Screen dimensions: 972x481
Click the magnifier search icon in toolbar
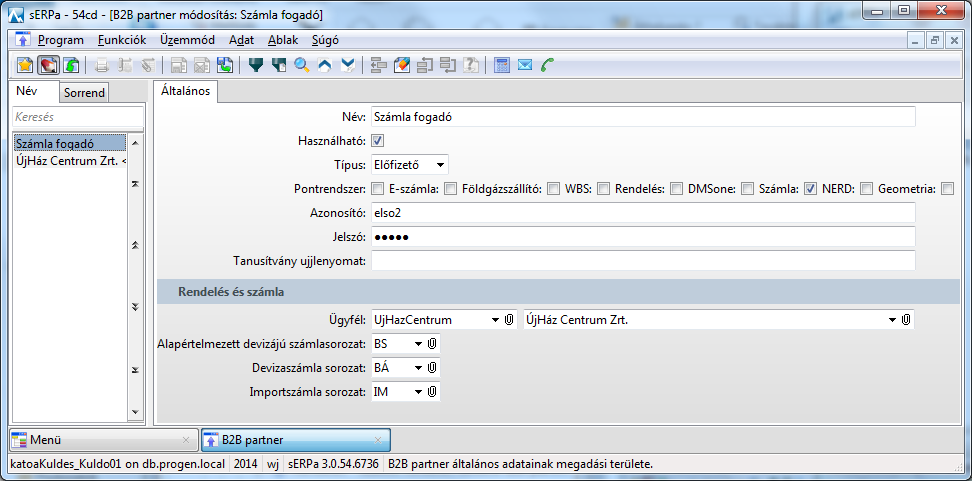(301, 66)
